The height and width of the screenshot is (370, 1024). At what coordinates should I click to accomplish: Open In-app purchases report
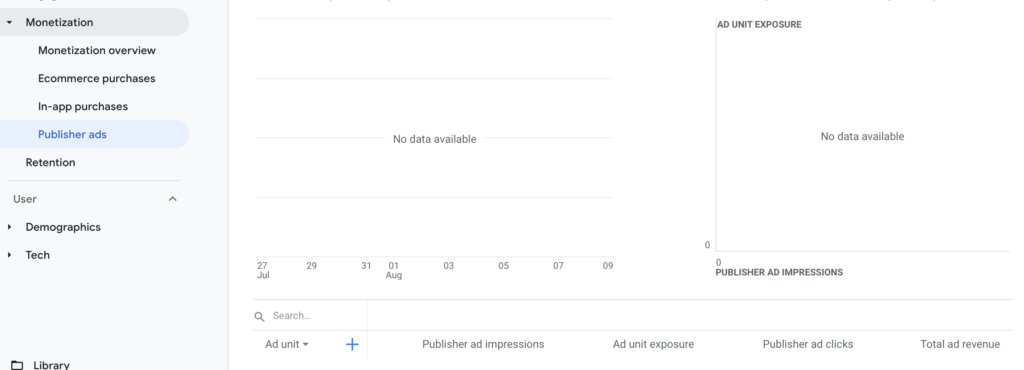click(x=83, y=106)
